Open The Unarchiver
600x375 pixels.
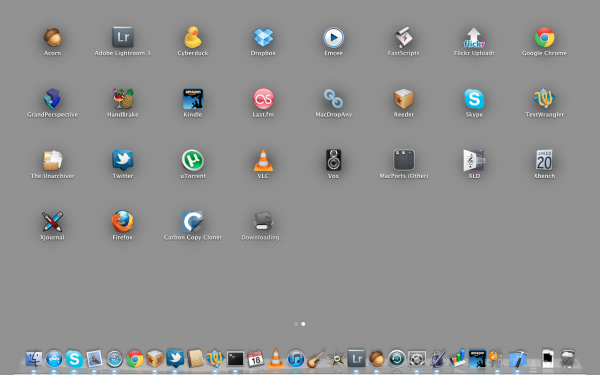[x=52, y=160]
